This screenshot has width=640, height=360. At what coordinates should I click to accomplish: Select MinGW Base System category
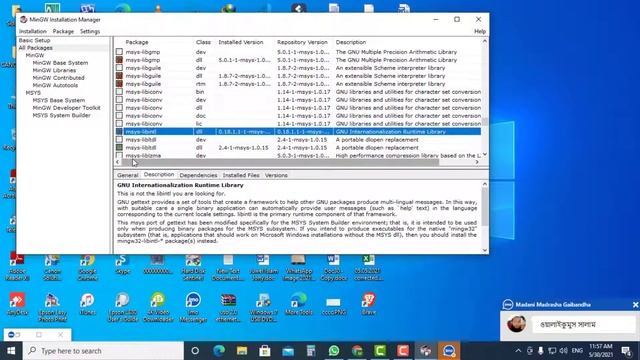tap(60, 63)
